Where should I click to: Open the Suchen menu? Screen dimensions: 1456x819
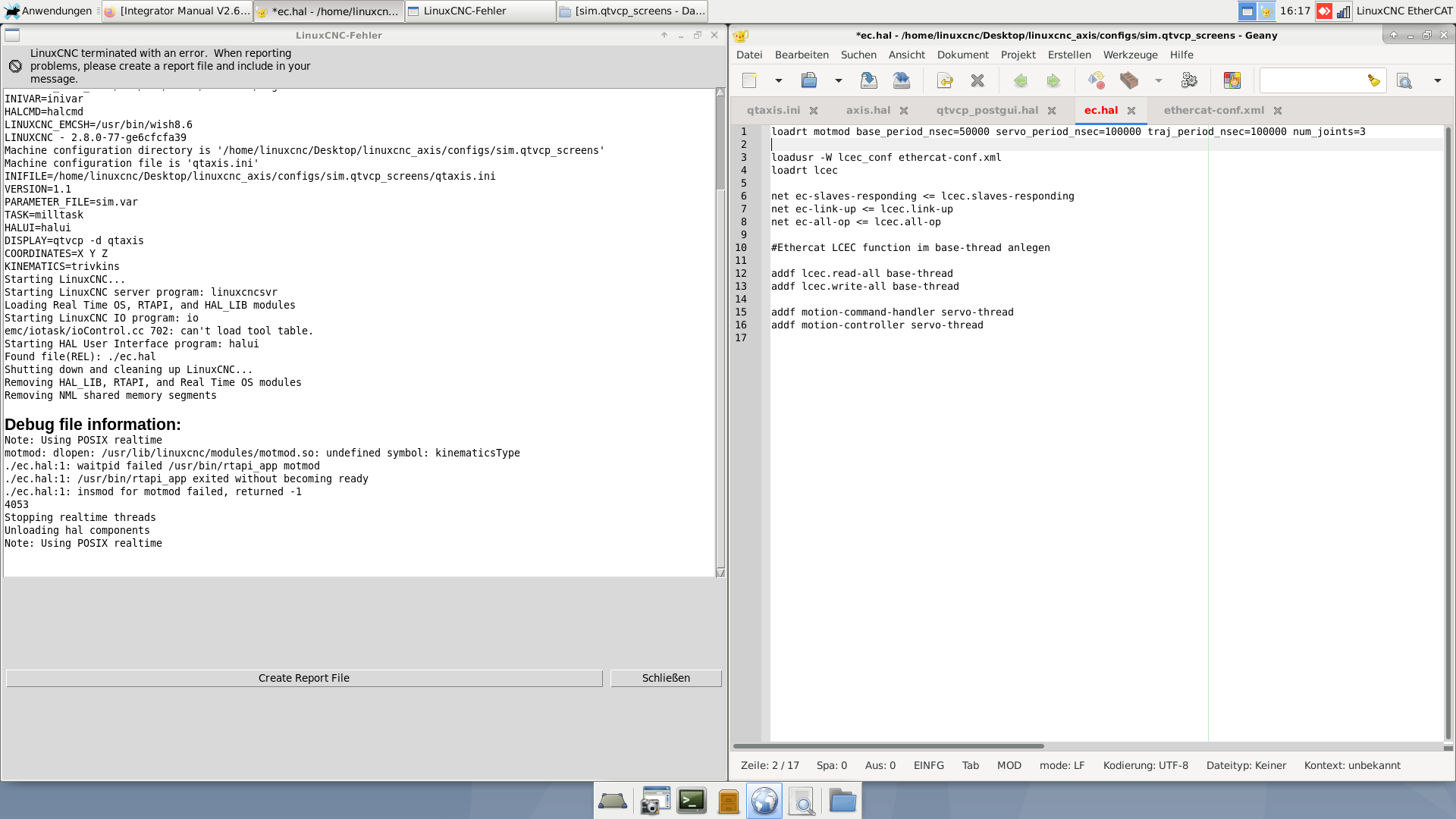pos(858,55)
